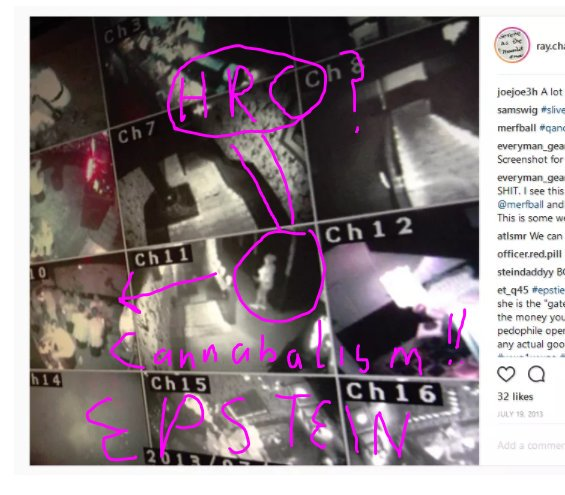Click the speech bubble comment icon
The width and height of the screenshot is (565, 495).
pos(536,374)
